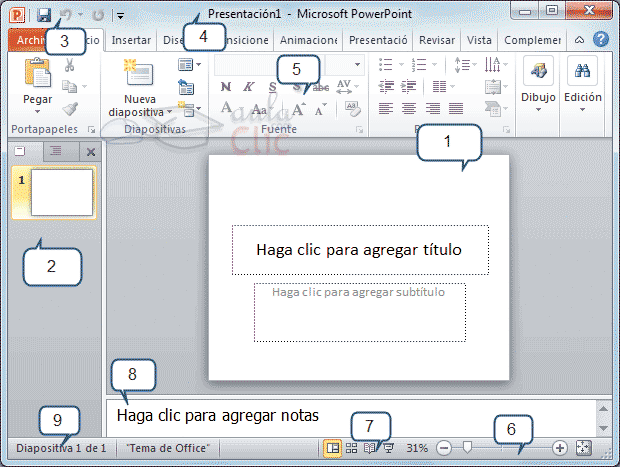Click the zoom slider handle
This screenshot has height=467, width=620.
click(x=466, y=448)
